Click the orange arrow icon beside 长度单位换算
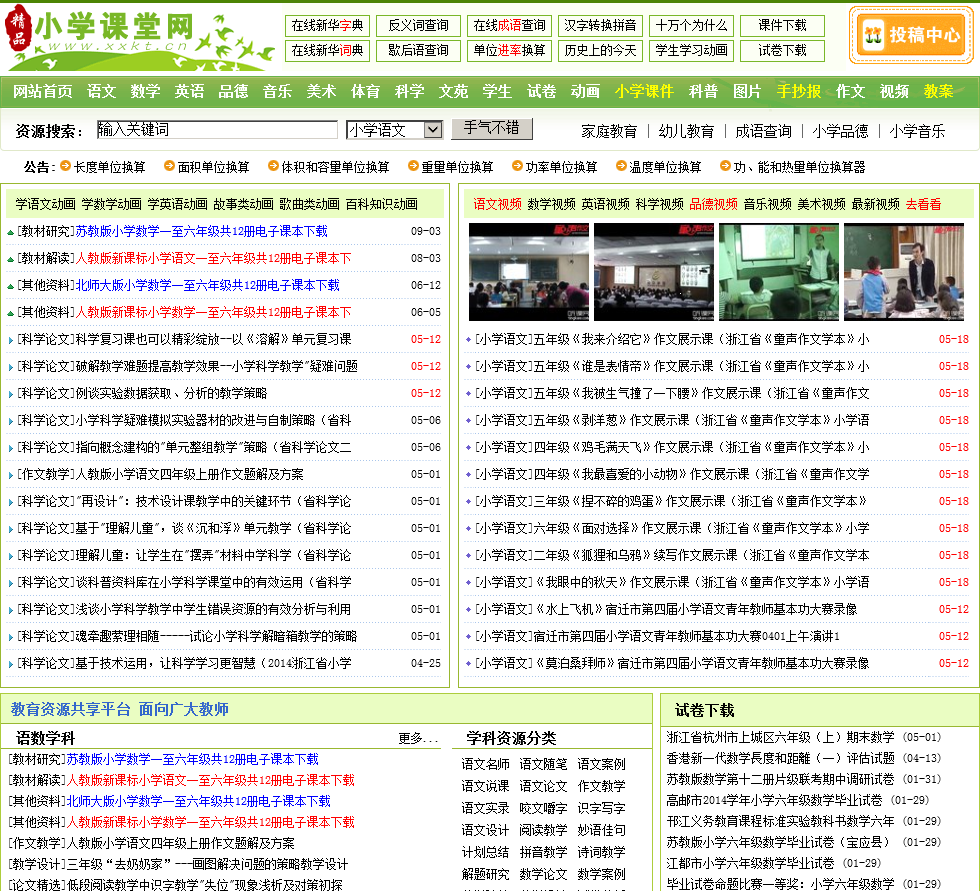 point(65,166)
